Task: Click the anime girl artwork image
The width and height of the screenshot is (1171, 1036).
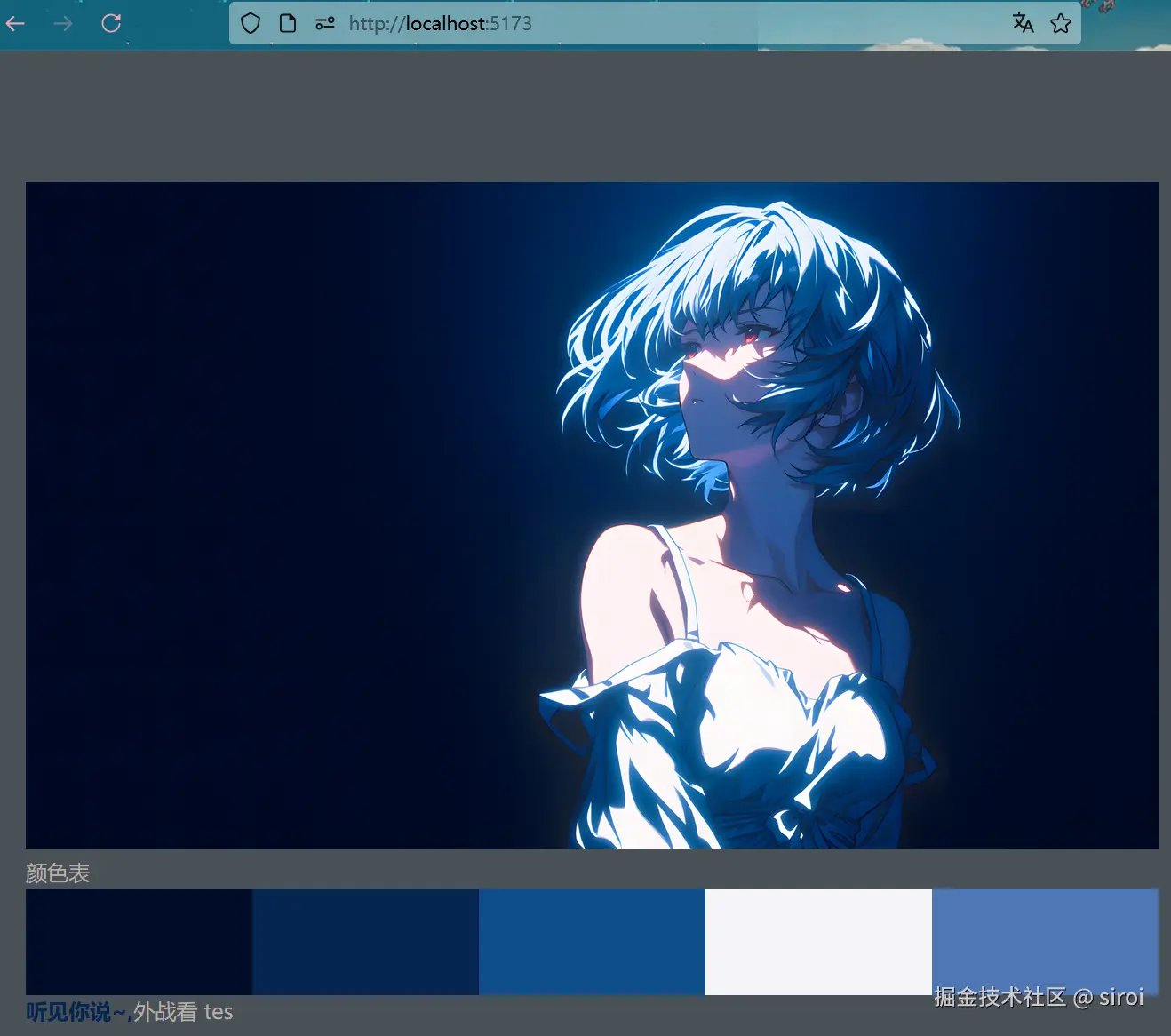Action: [592, 514]
